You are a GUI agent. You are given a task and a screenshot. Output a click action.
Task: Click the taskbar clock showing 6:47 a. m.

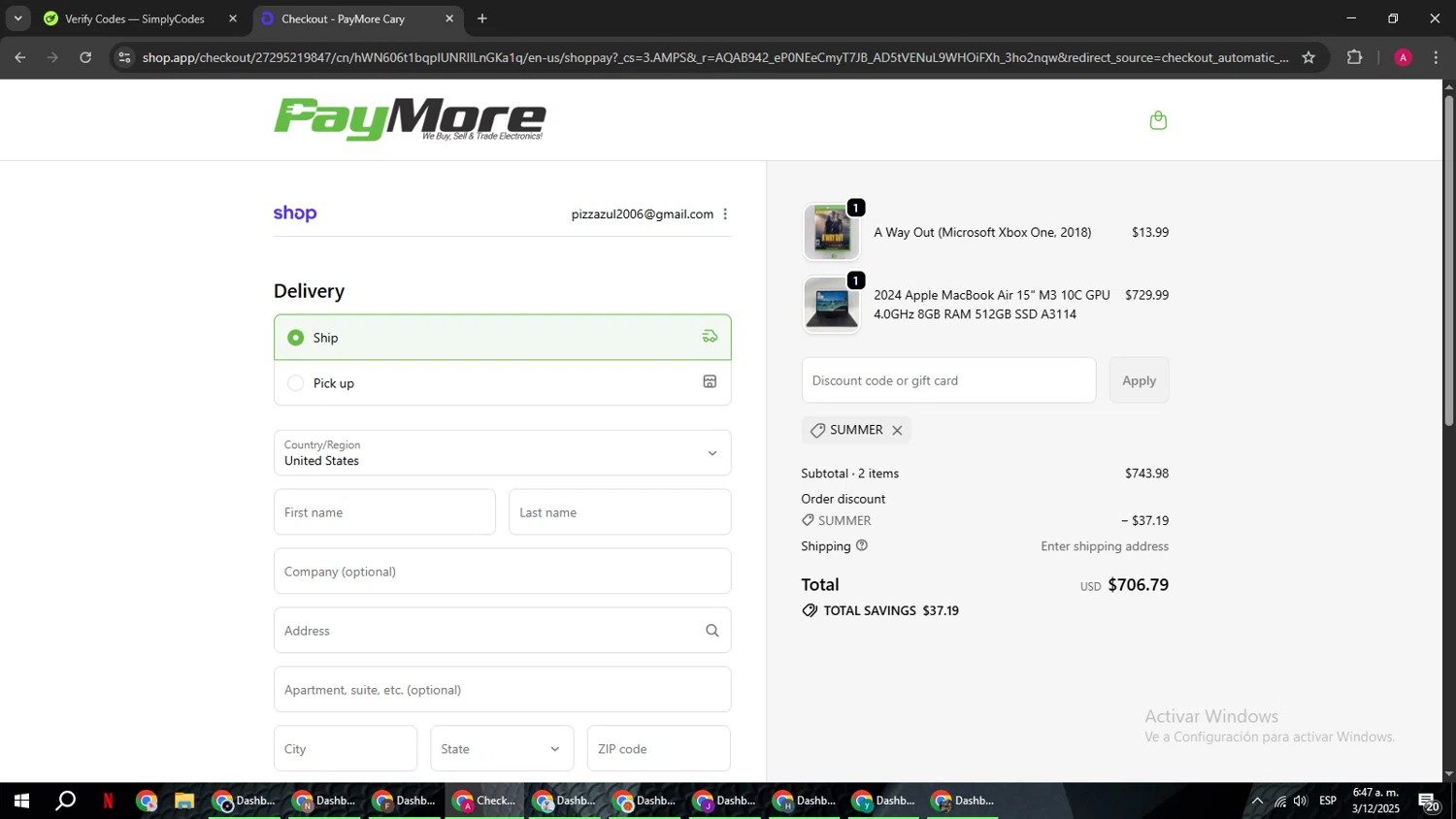(1375, 802)
